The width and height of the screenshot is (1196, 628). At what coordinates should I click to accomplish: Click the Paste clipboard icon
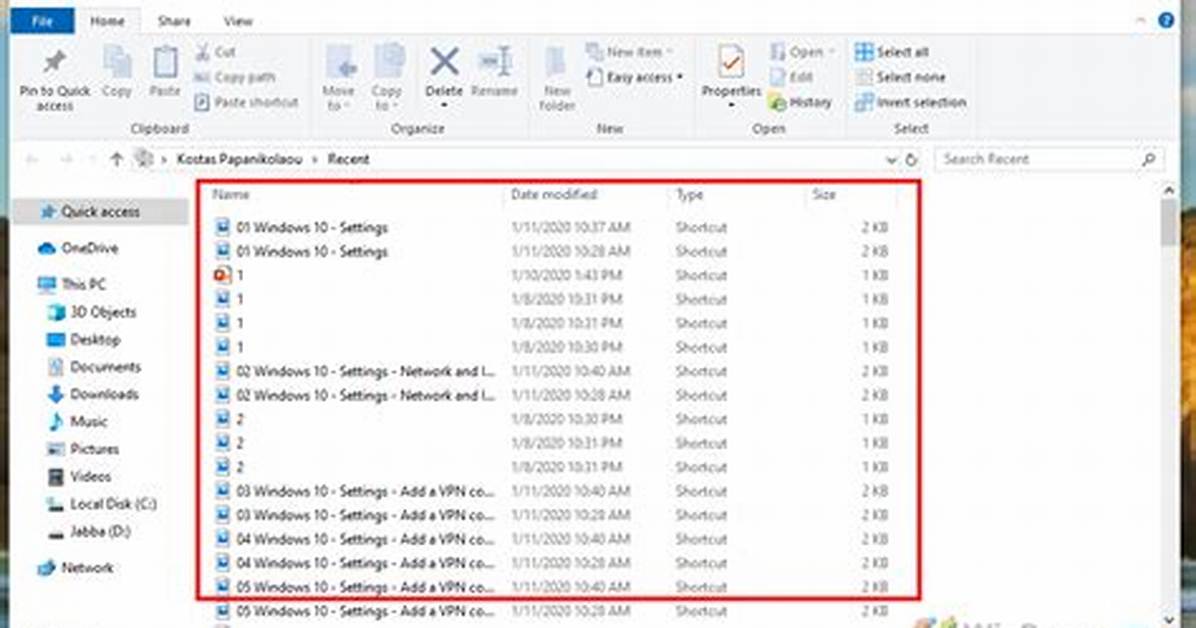pos(165,63)
